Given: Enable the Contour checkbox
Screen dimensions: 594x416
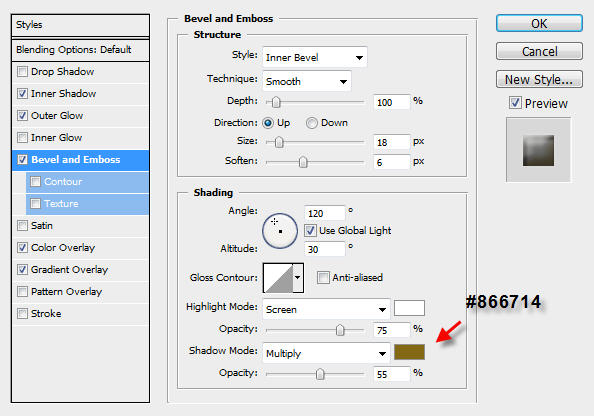Looking at the screenshot, I should 36,181.
